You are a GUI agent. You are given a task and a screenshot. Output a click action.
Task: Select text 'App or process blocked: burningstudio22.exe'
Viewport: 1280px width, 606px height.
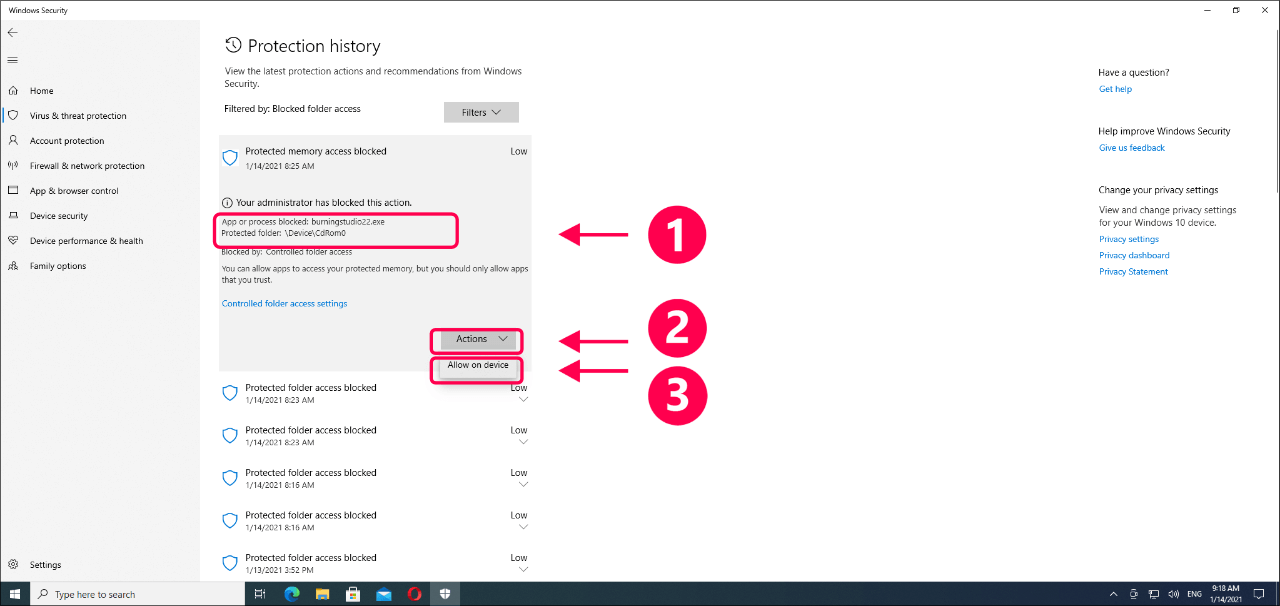coord(303,222)
